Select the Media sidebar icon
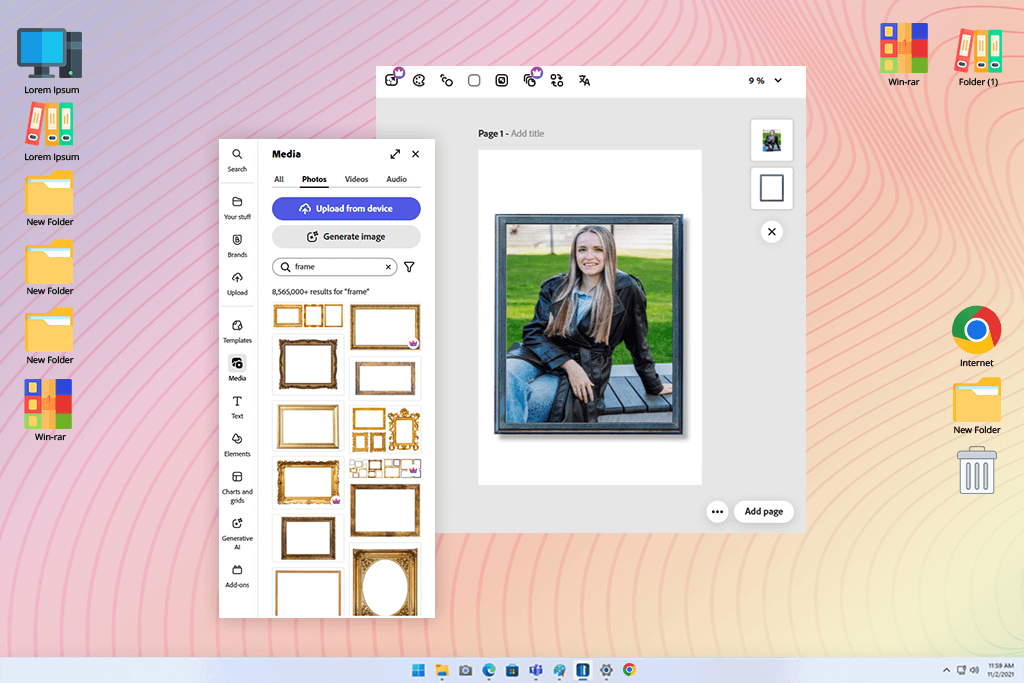This screenshot has height=683, width=1024. click(237, 368)
